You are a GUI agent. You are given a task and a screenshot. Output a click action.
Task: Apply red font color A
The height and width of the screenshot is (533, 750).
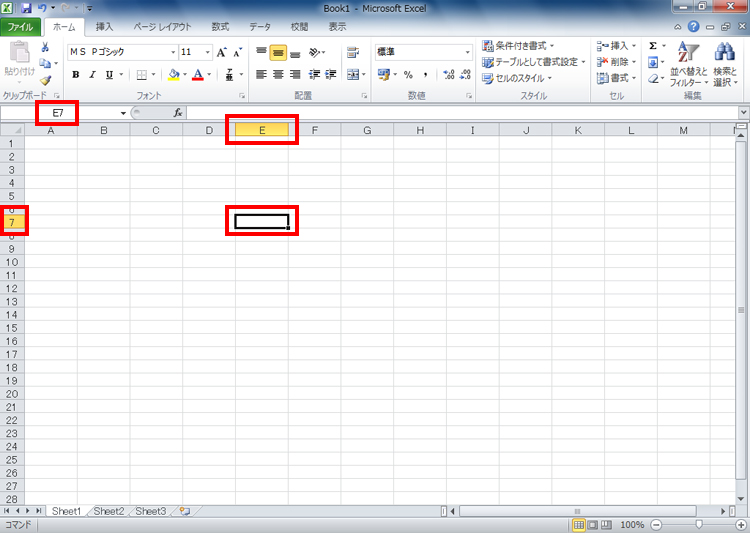(198, 75)
